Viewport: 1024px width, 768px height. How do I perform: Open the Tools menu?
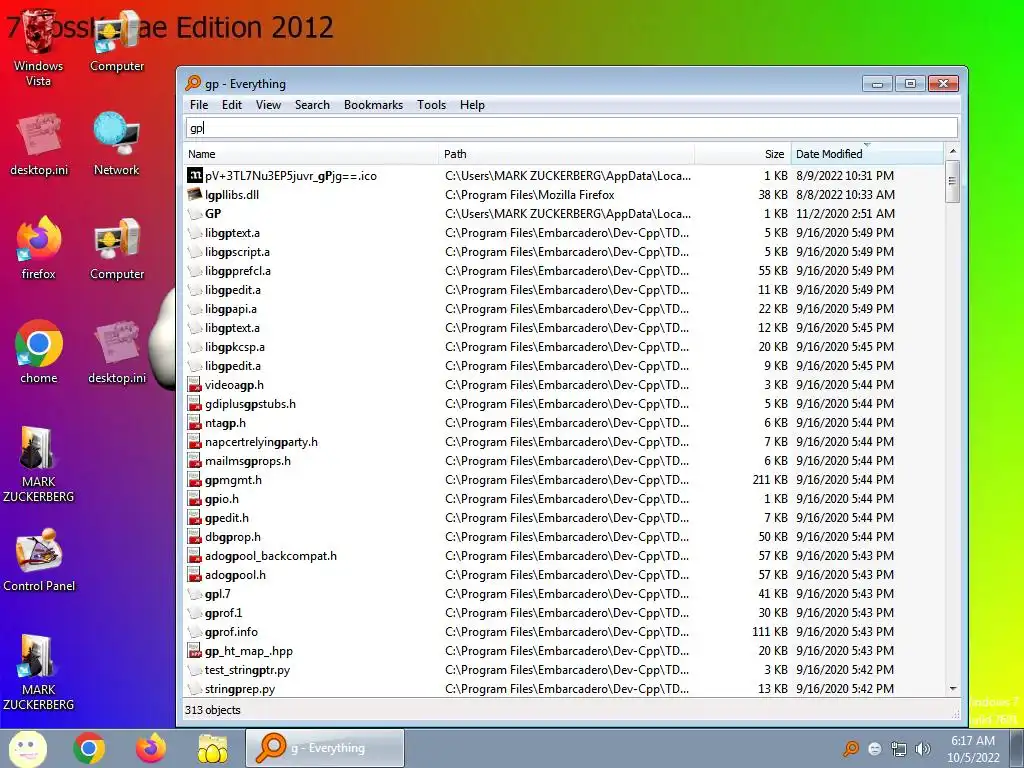coord(432,104)
